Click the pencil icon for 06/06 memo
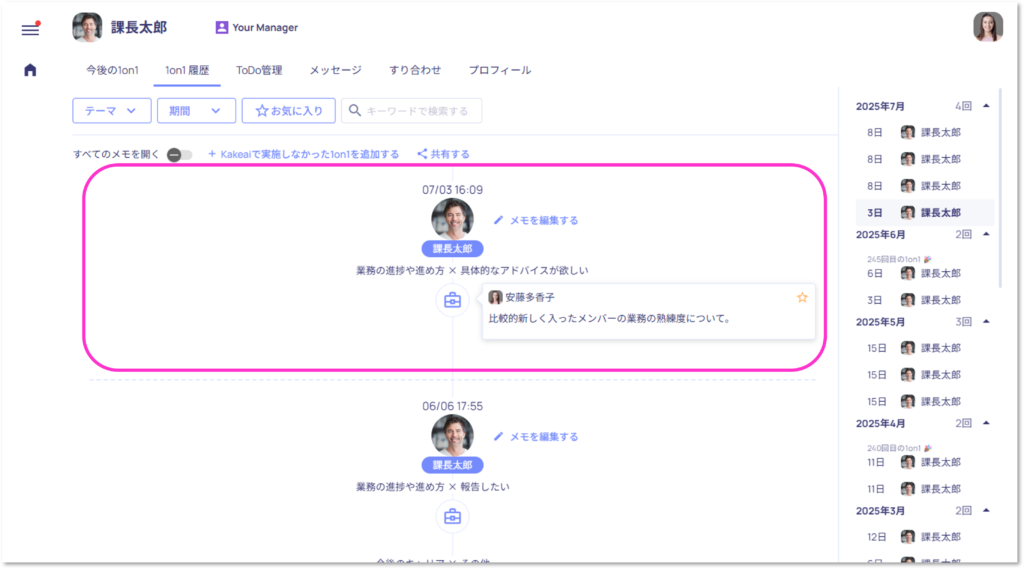 [498, 436]
